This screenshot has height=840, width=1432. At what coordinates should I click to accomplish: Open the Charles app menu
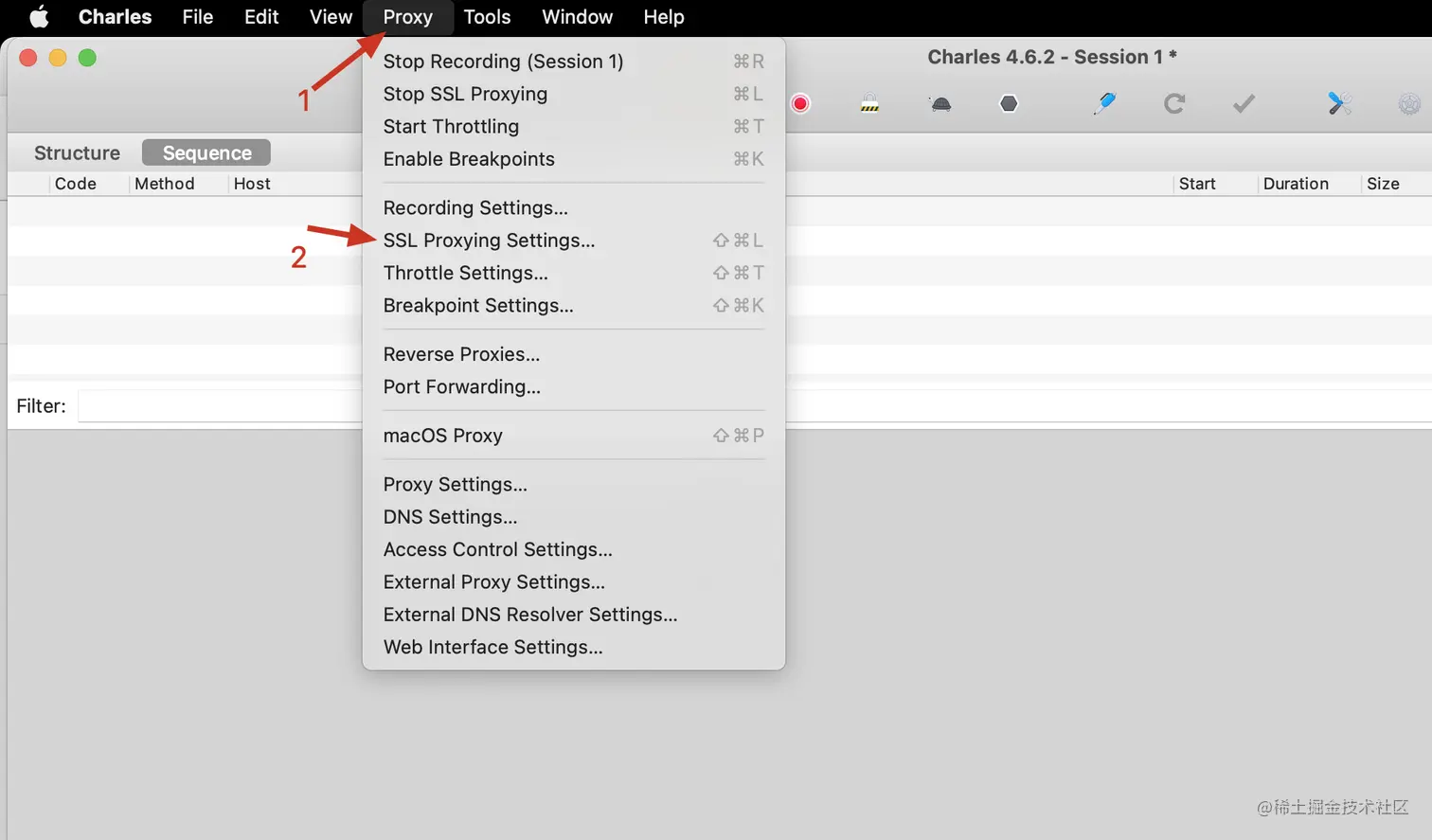tap(115, 17)
